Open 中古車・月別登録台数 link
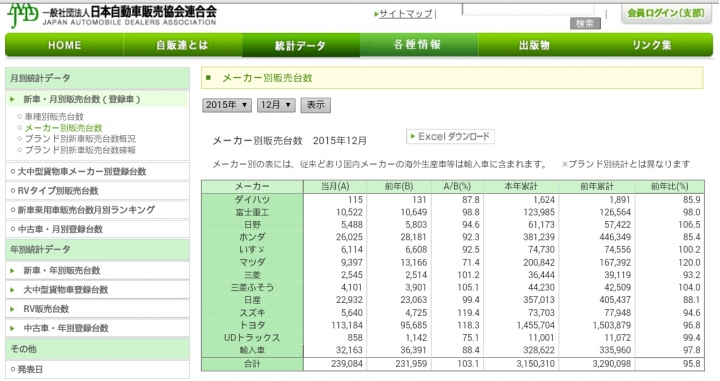720x381 pixels. (x=97, y=230)
